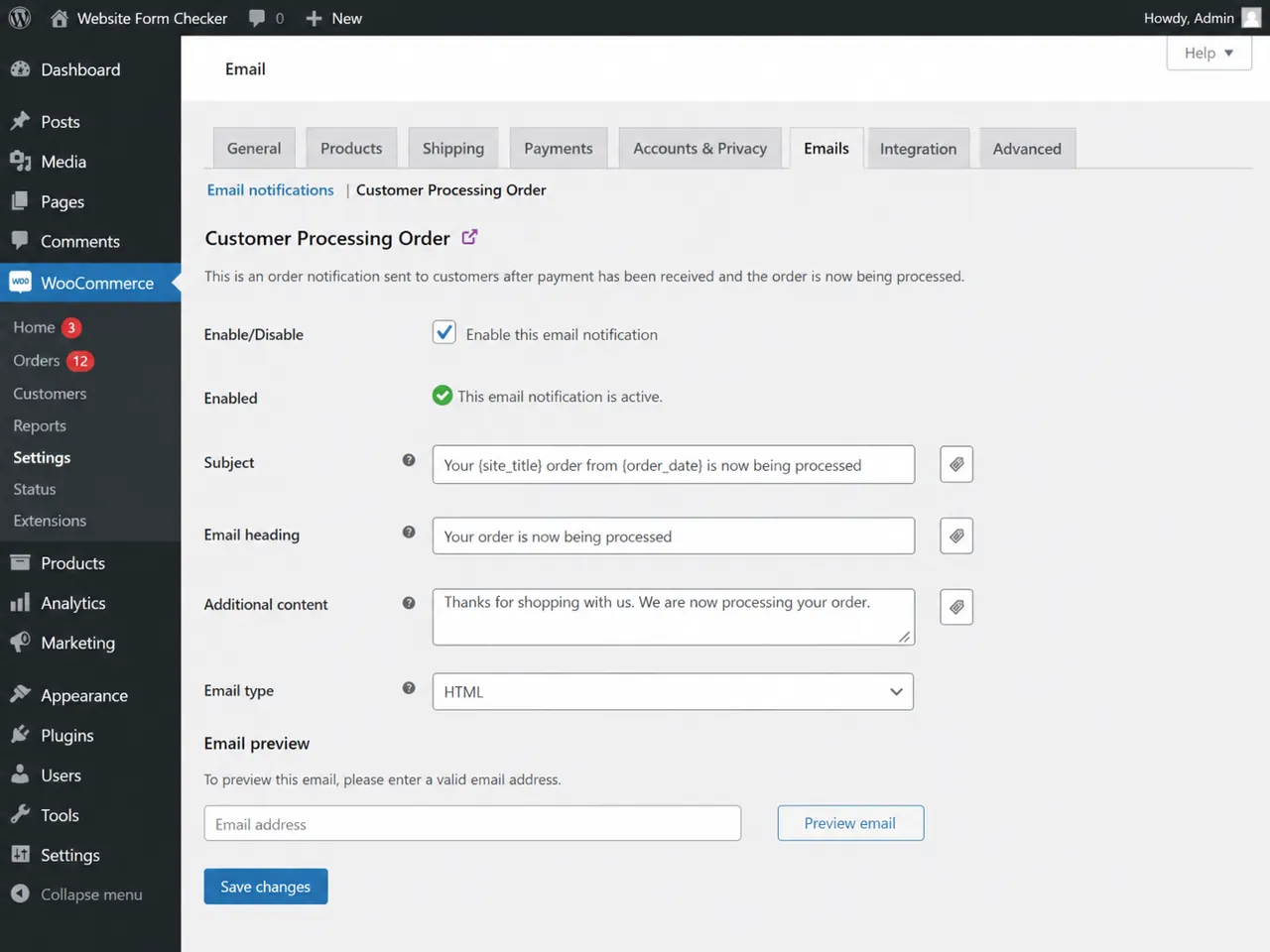
Task: Click the preview Email address field
Action: click(472, 823)
